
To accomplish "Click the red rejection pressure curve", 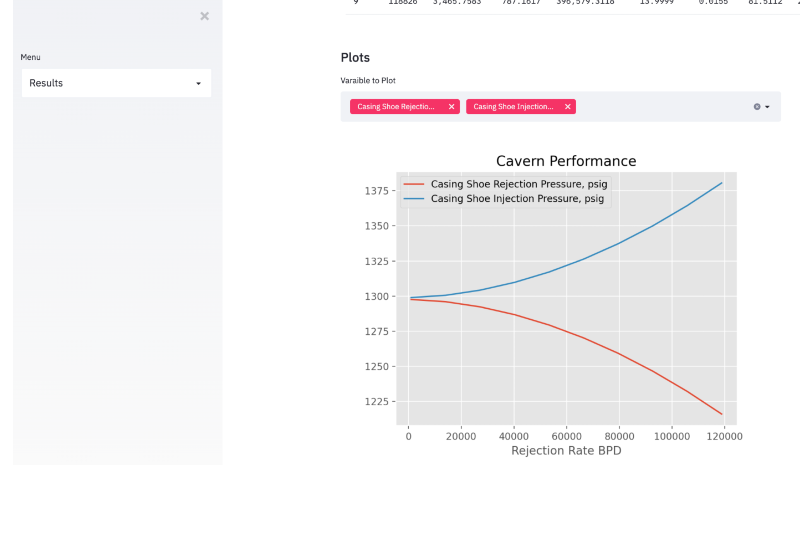I will coord(620,353).
